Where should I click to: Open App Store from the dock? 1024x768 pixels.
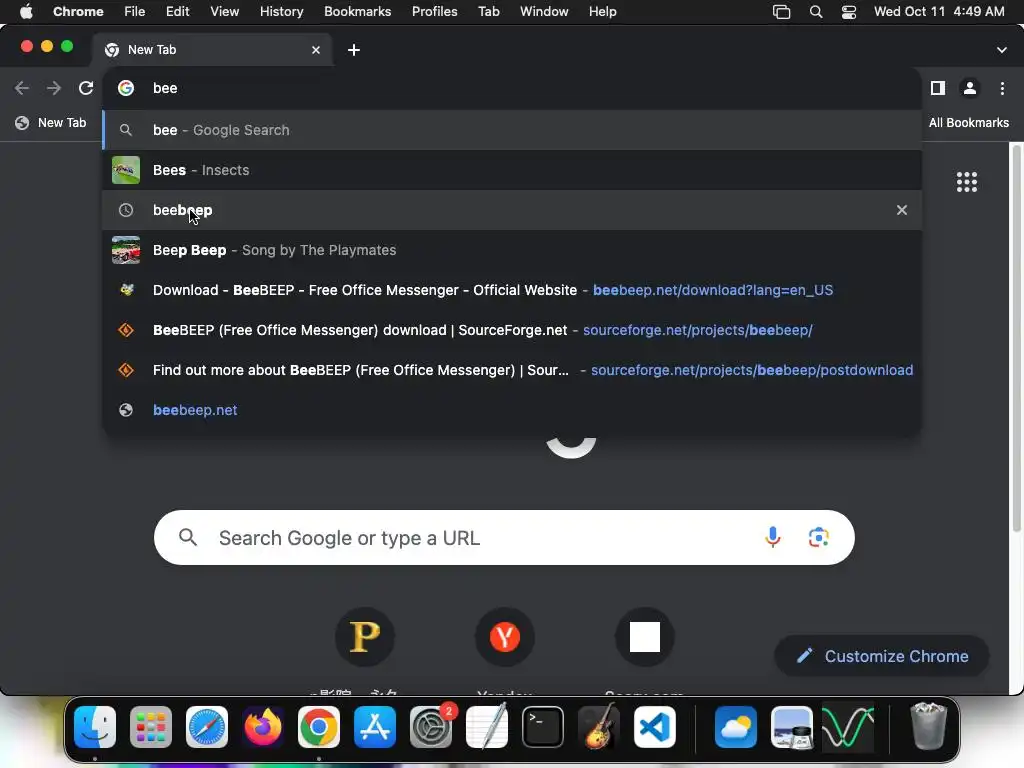click(x=375, y=727)
